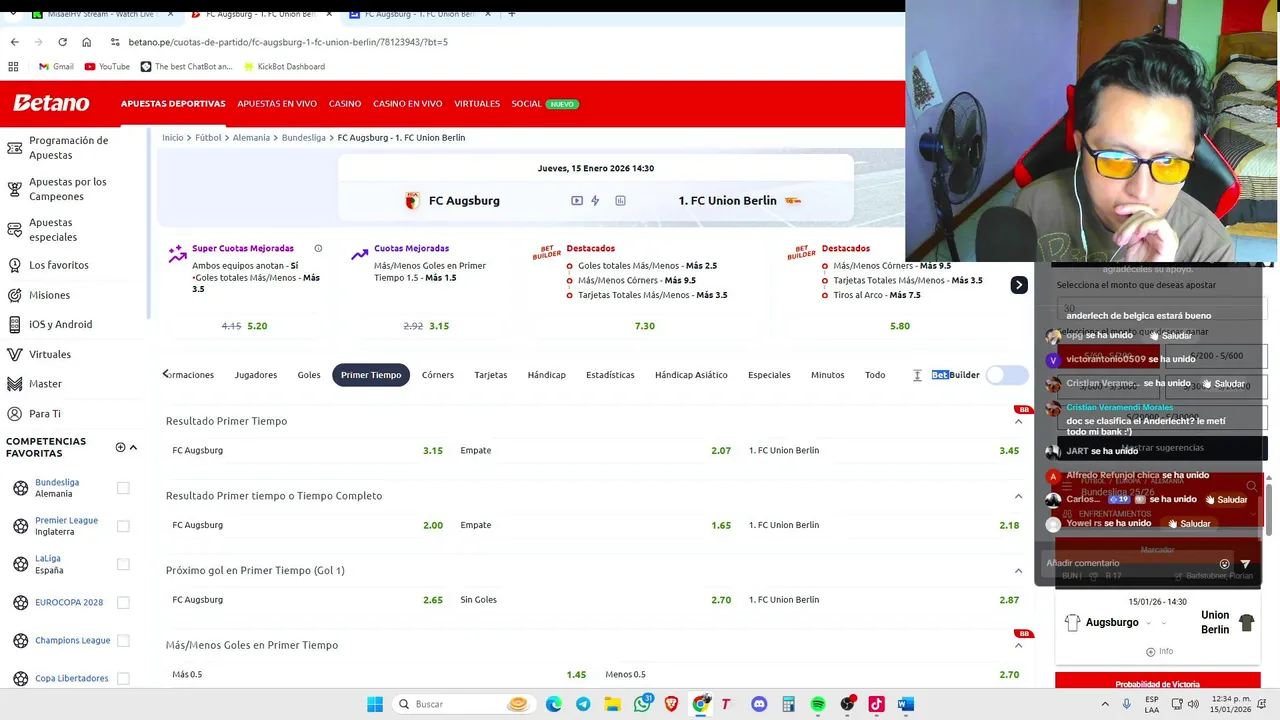This screenshot has width=1280, height=720.
Task: Click the collapse-all markets icon beside BetBuilder
Action: click(917, 375)
